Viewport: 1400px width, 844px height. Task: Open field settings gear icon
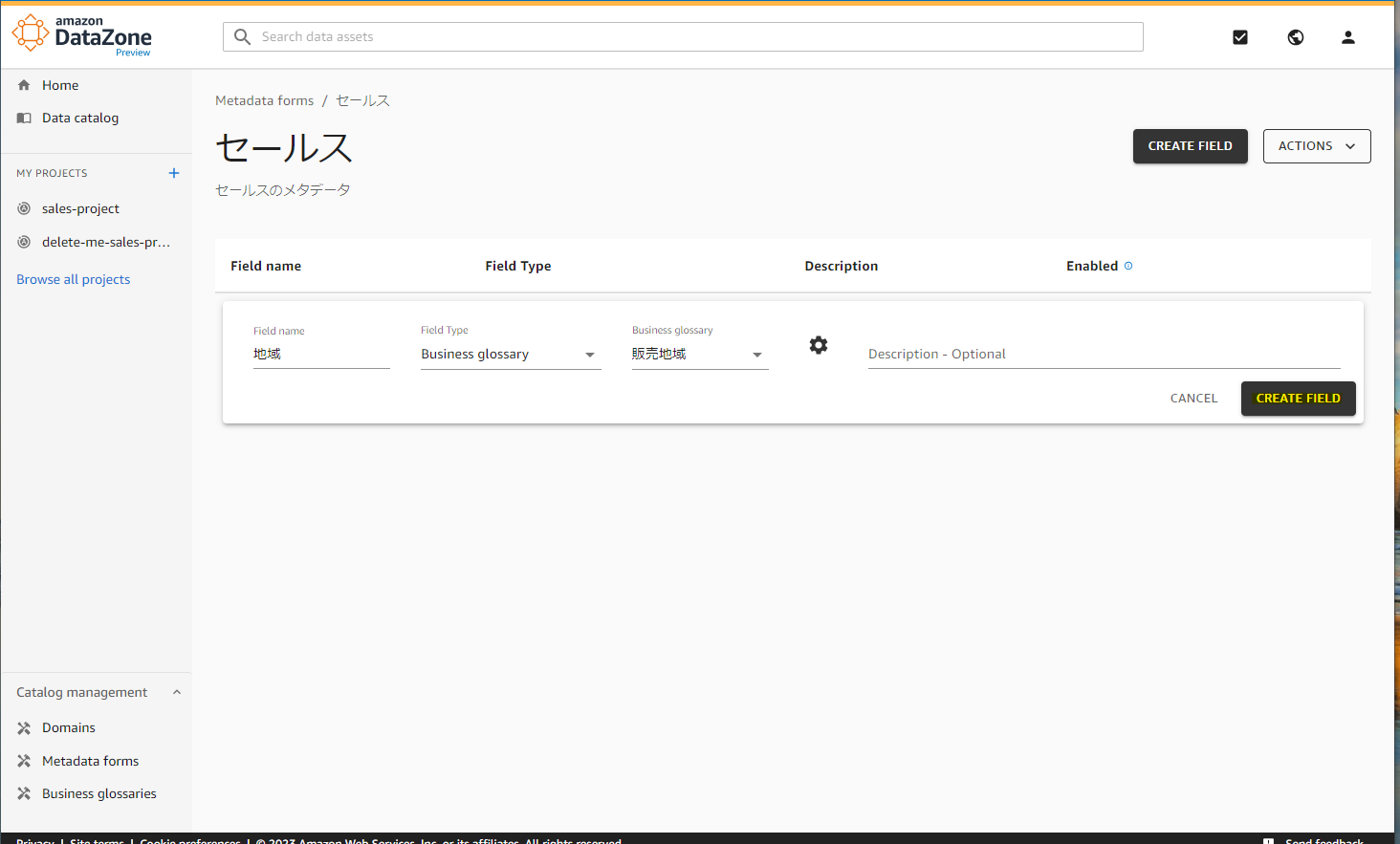point(819,345)
